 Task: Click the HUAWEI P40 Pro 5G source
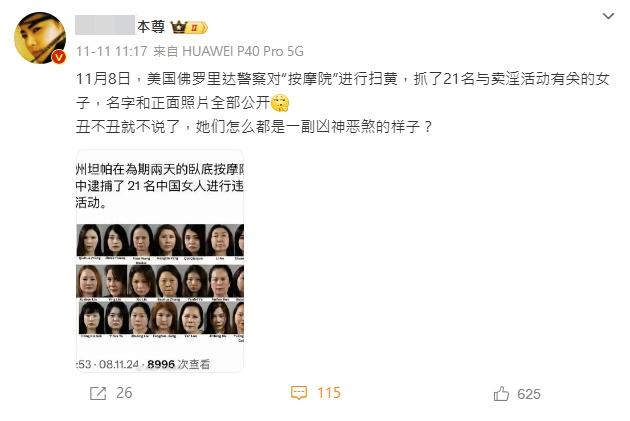[x=243, y=51]
